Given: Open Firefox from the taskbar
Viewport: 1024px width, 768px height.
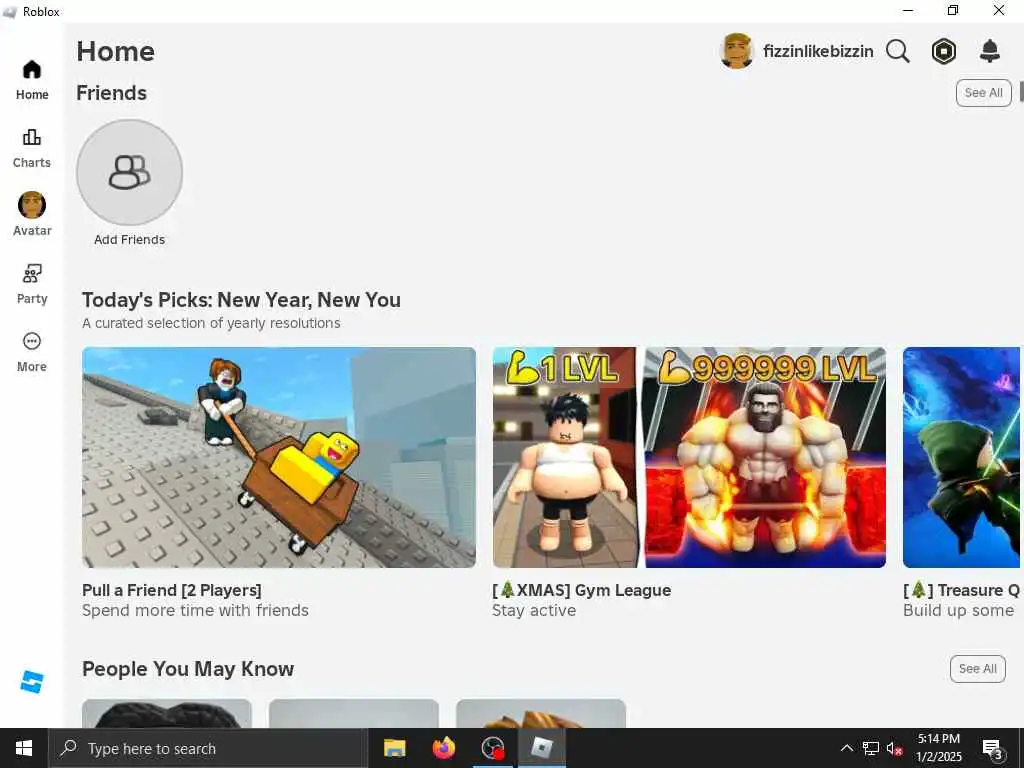Looking at the screenshot, I should [444, 748].
